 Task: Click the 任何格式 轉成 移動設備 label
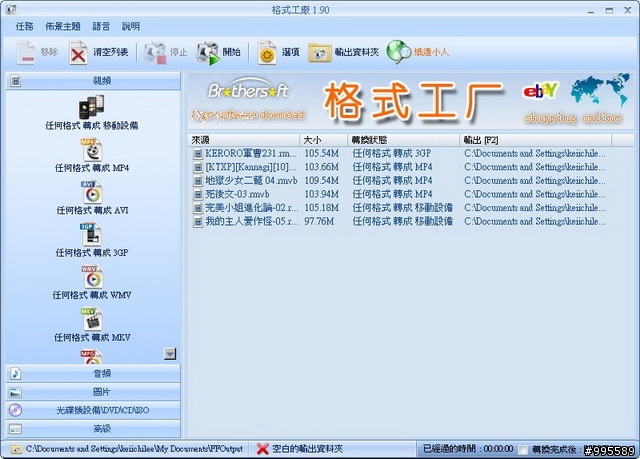pos(91,126)
